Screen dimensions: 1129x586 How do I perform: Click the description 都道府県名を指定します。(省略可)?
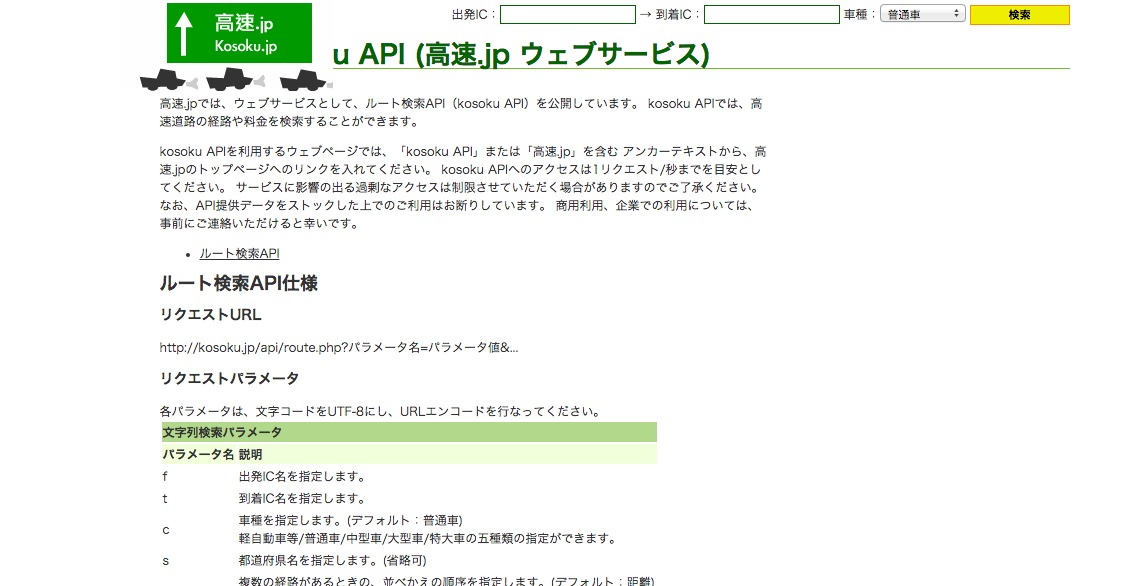pyautogui.click(x=333, y=561)
